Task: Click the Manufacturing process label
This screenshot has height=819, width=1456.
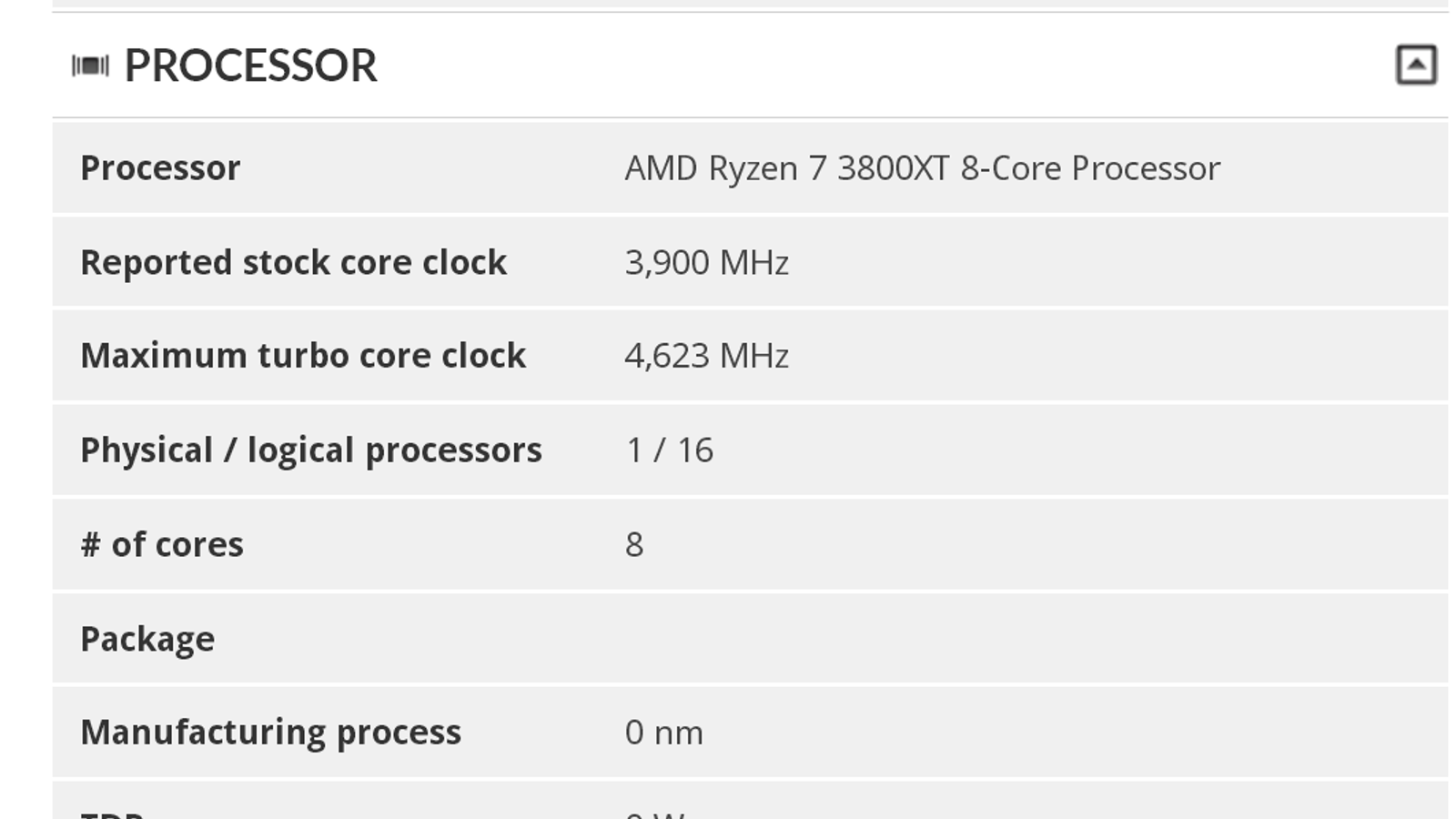Action: pyautogui.click(x=270, y=733)
